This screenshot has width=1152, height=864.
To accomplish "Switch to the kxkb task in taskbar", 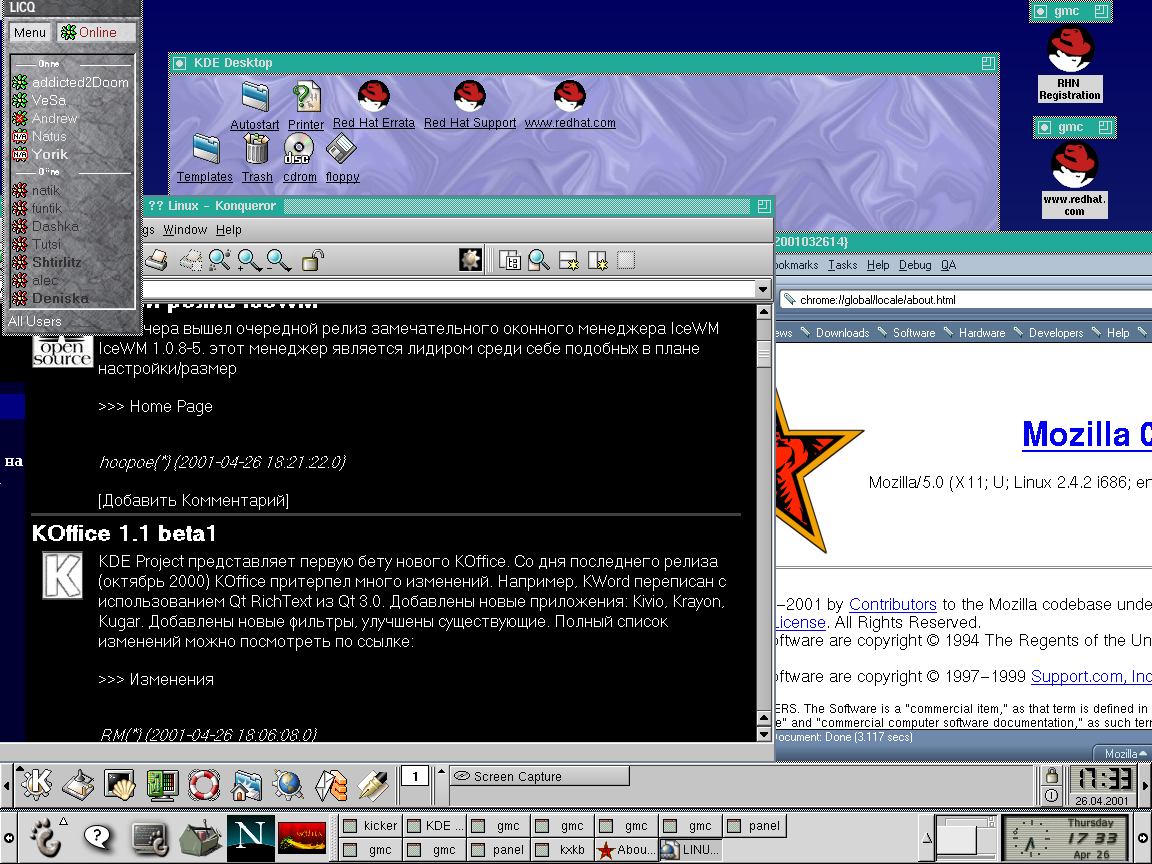I will tap(566, 850).
